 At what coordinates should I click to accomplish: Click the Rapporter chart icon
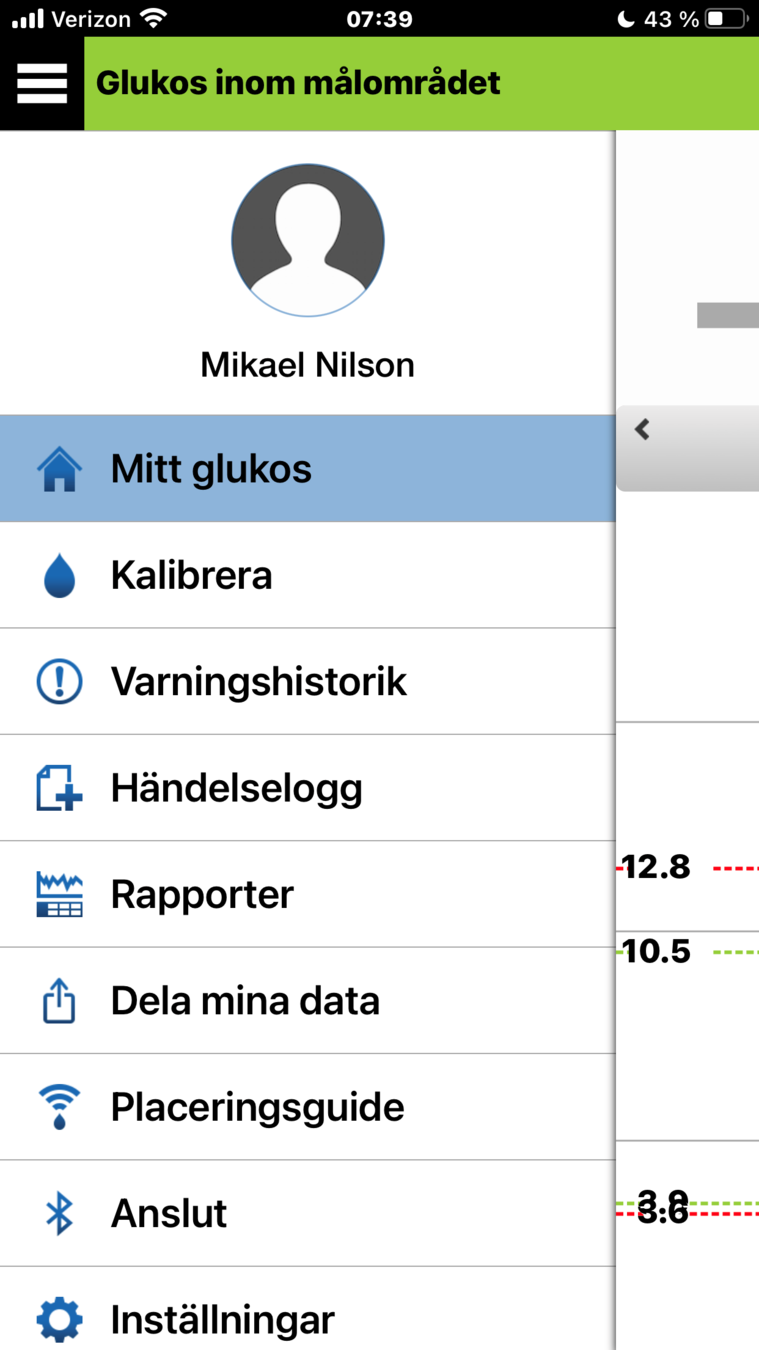click(x=59, y=894)
